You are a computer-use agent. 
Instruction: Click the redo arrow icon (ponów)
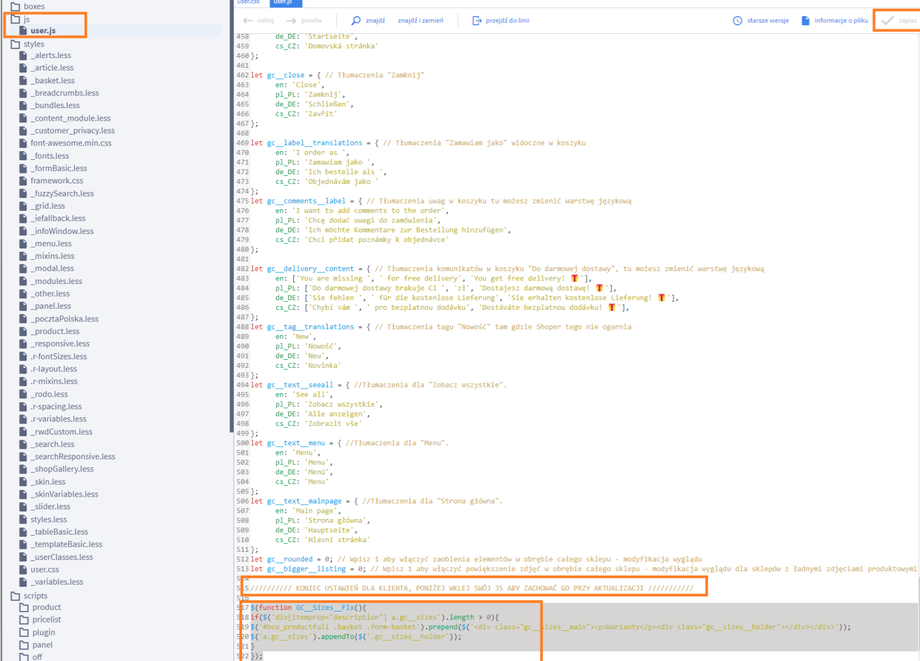pyautogui.click(x=291, y=20)
